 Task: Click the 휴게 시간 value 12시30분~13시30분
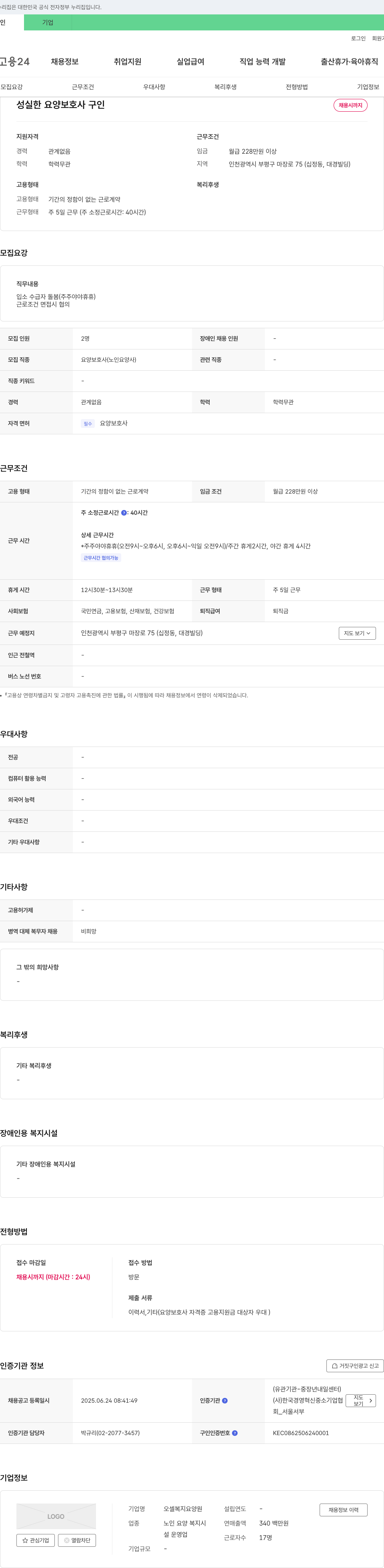coord(106,590)
